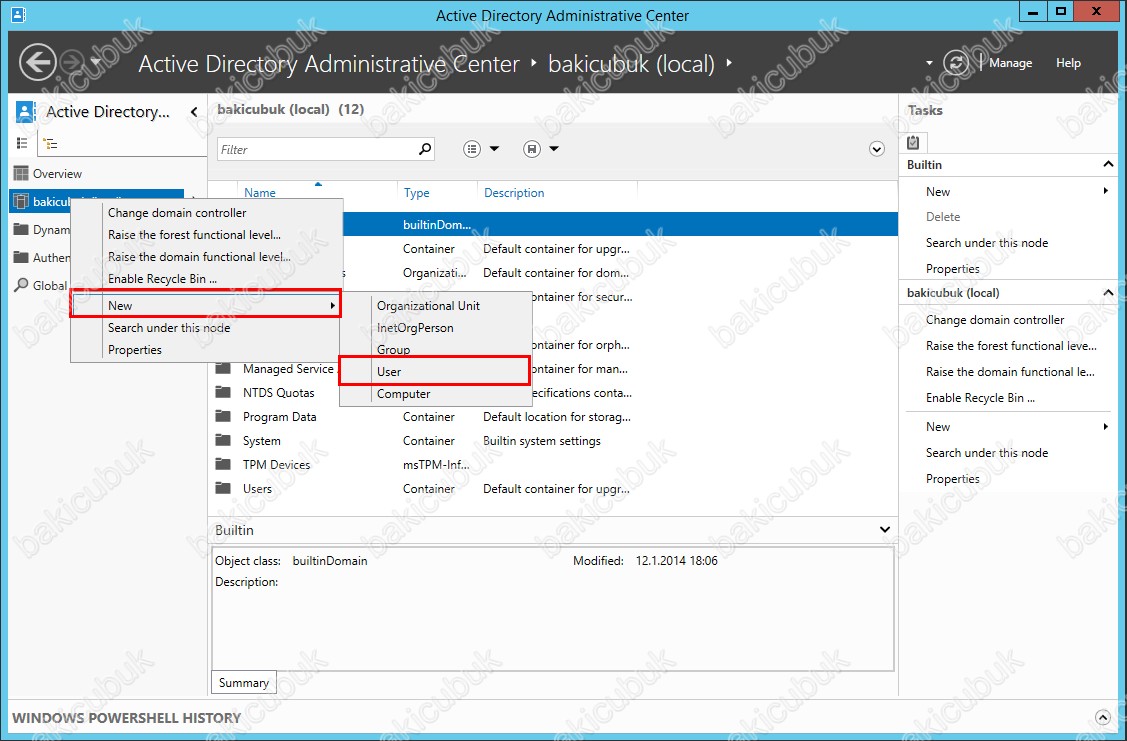Viewport: 1127px width, 741px height.
Task: Open the Summary tab
Action: click(x=244, y=683)
